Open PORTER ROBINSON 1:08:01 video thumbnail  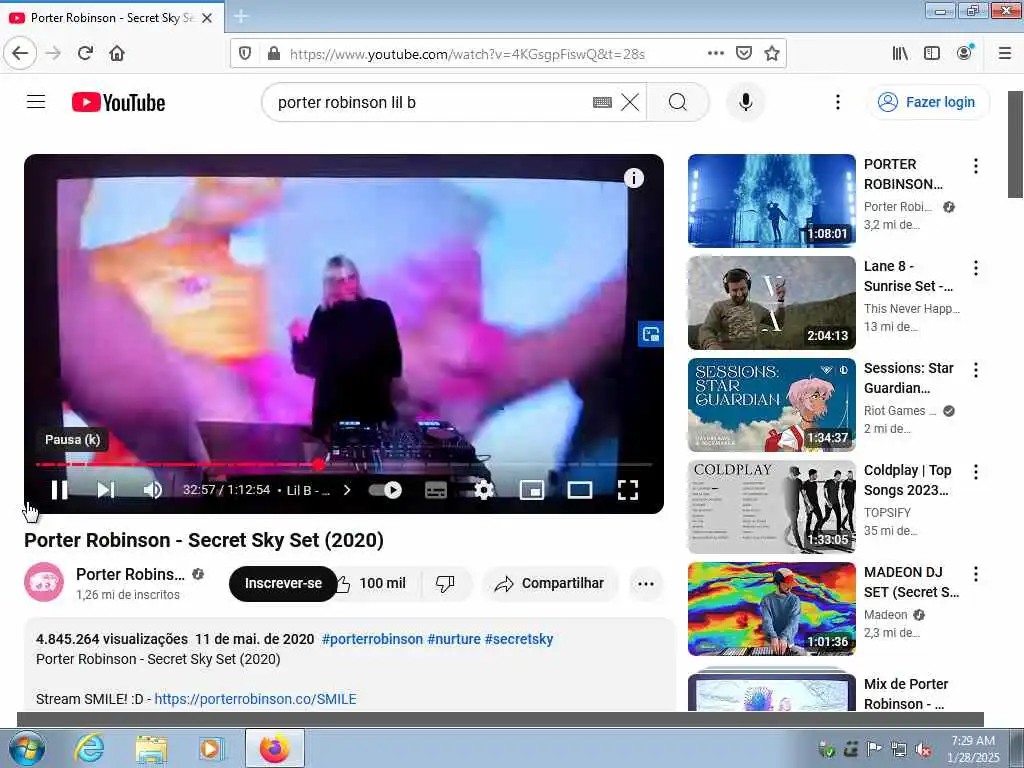point(771,200)
